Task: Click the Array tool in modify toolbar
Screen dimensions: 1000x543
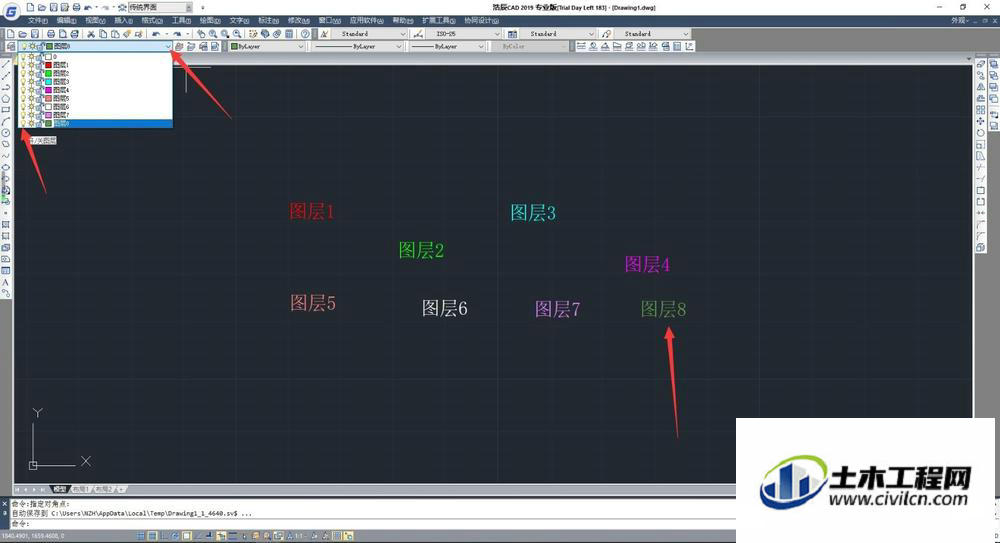Action: point(981,110)
